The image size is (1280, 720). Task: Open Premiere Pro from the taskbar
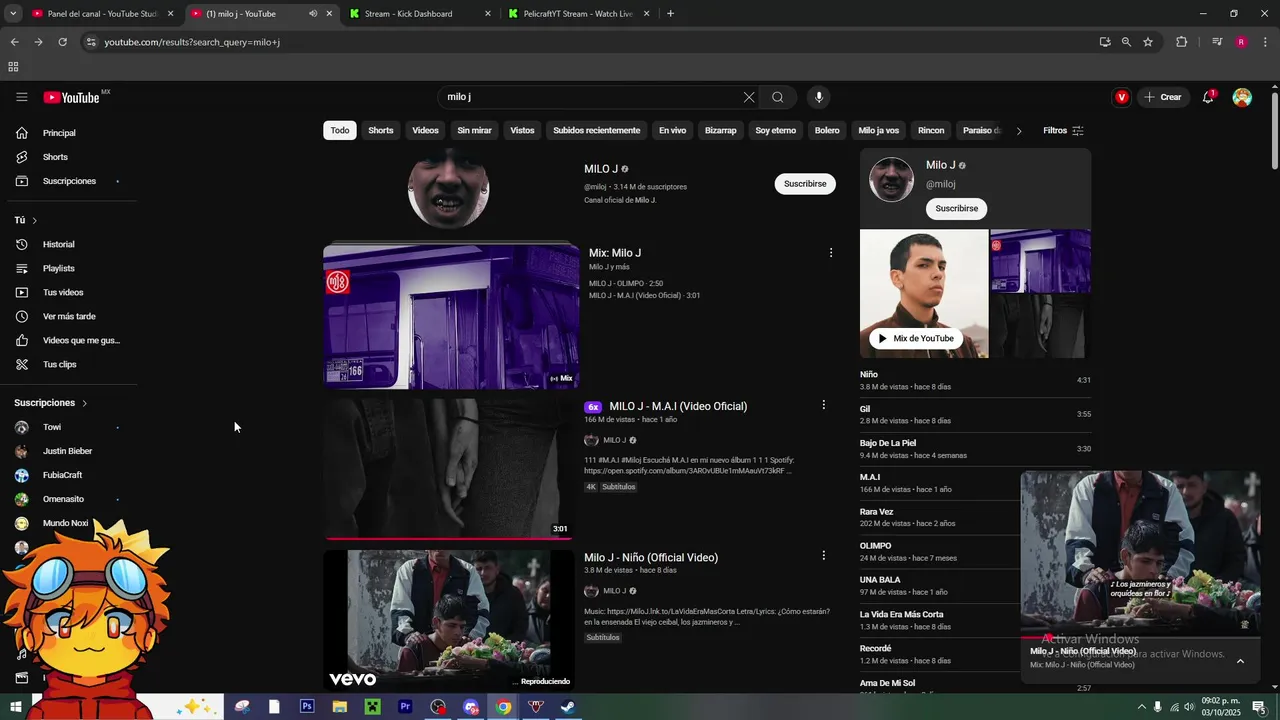[405, 706]
